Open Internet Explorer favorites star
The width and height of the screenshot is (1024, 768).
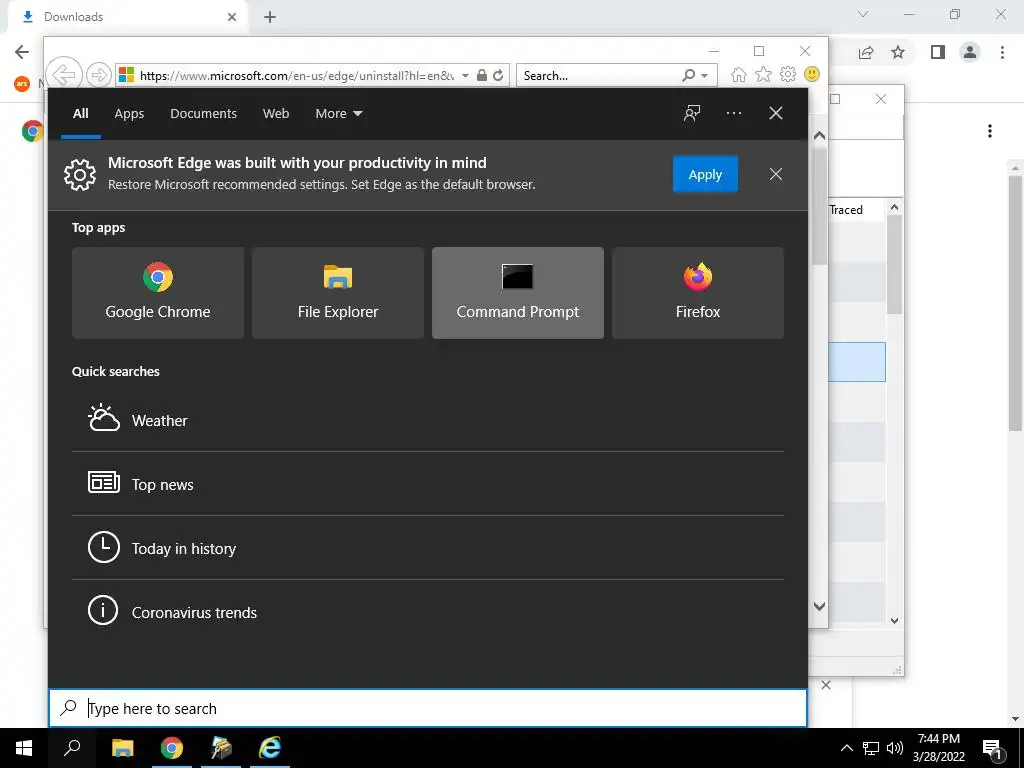pos(763,74)
